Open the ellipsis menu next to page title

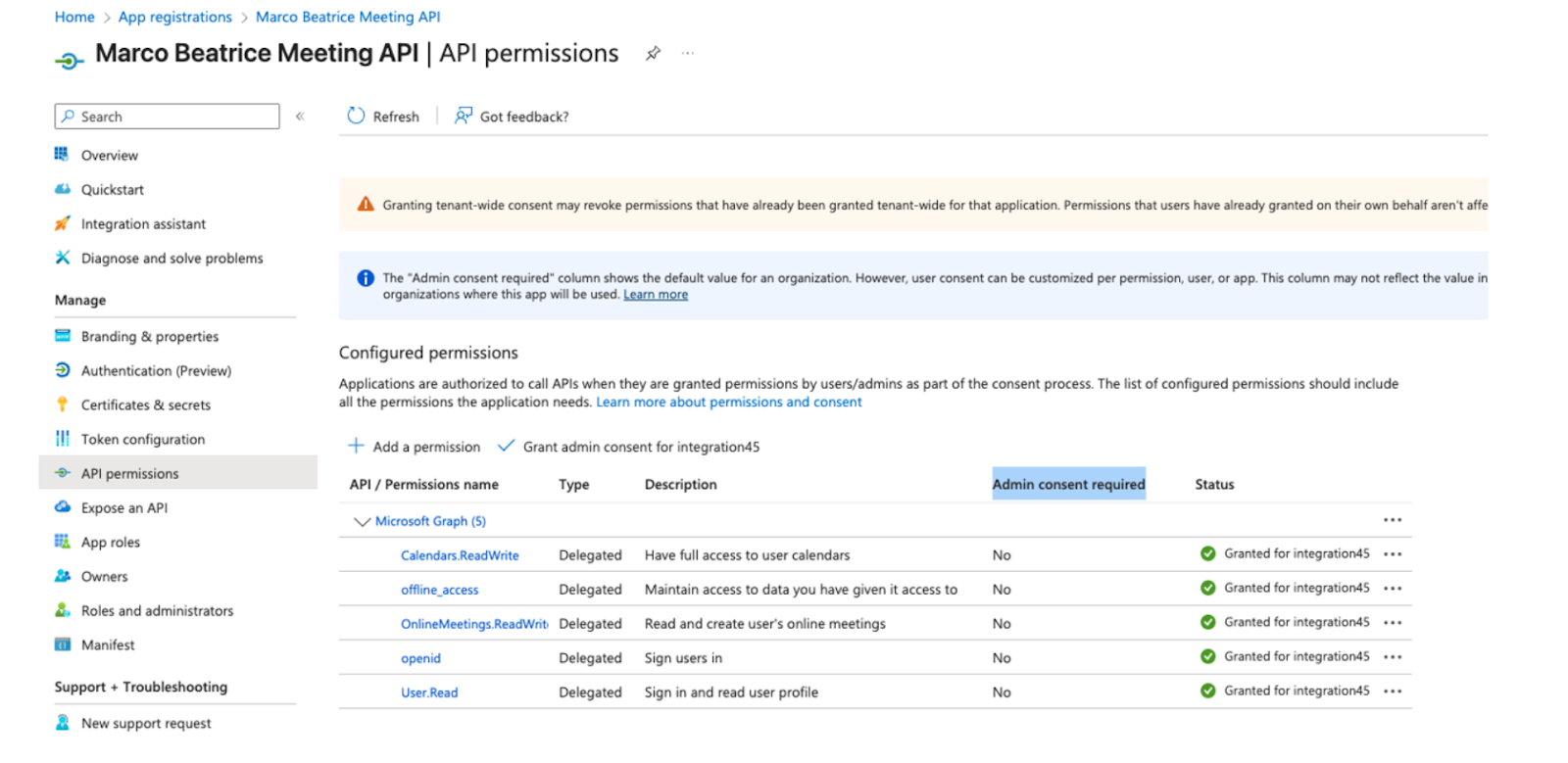pyautogui.click(x=688, y=54)
